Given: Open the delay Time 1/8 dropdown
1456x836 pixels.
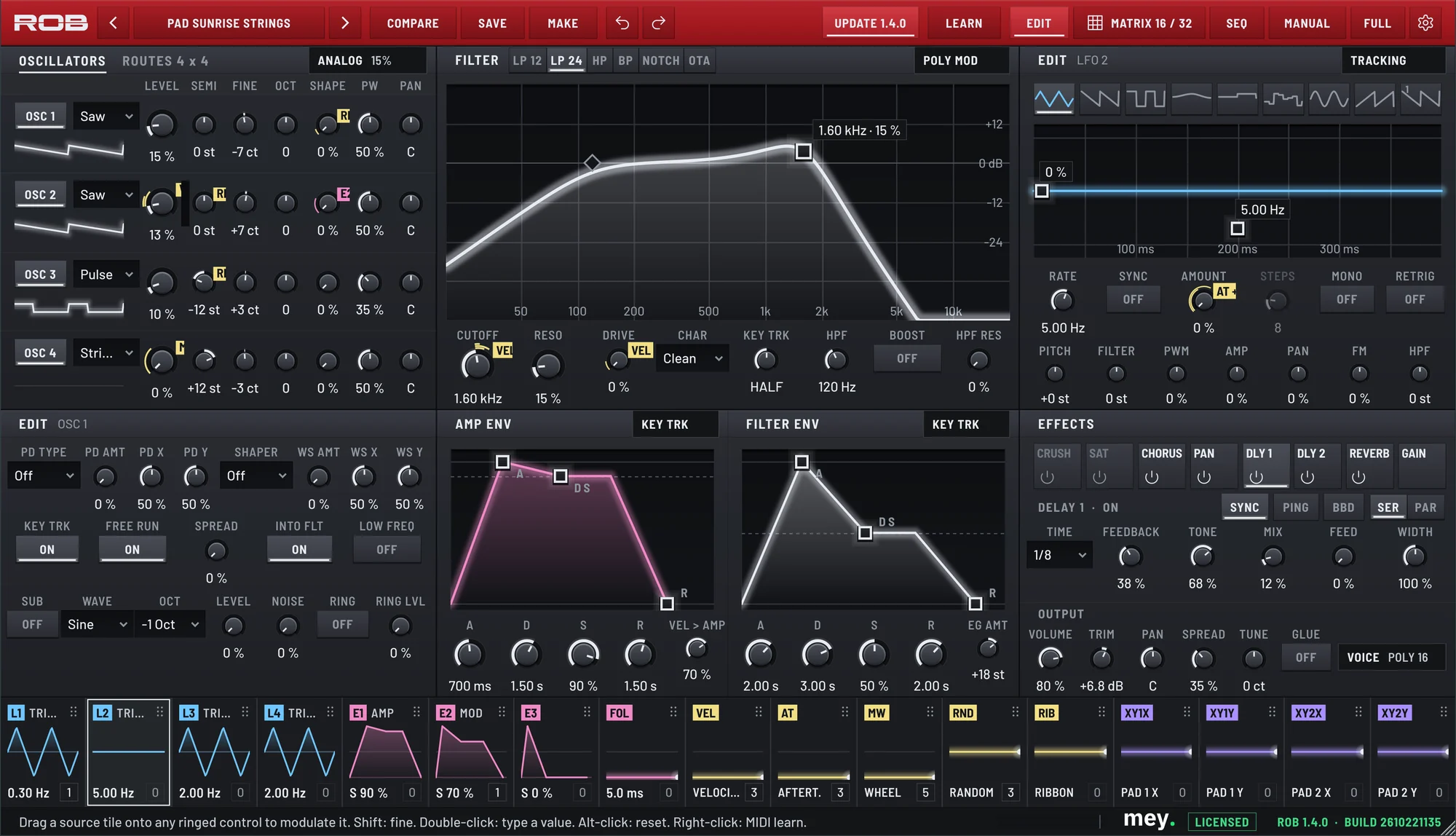Looking at the screenshot, I should coord(1059,555).
